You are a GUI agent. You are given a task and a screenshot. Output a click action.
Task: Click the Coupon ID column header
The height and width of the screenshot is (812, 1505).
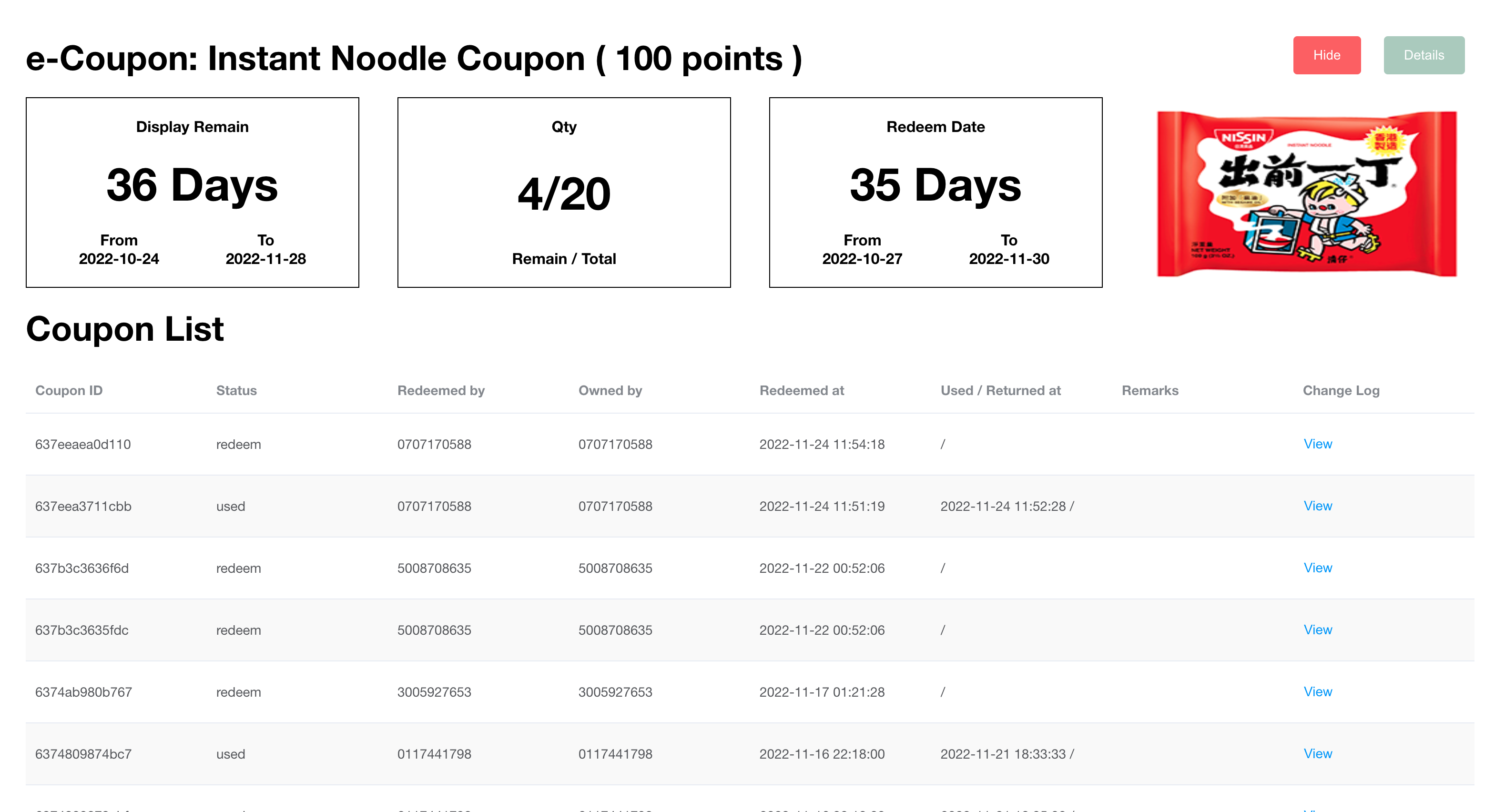[x=69, y=391]
